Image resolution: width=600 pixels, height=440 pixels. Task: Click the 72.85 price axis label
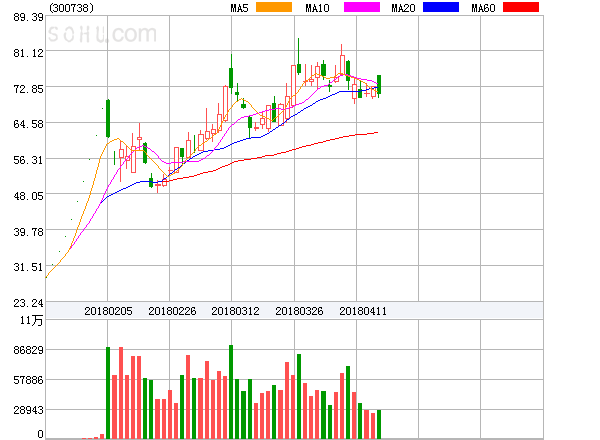click(x=28, y=89)
